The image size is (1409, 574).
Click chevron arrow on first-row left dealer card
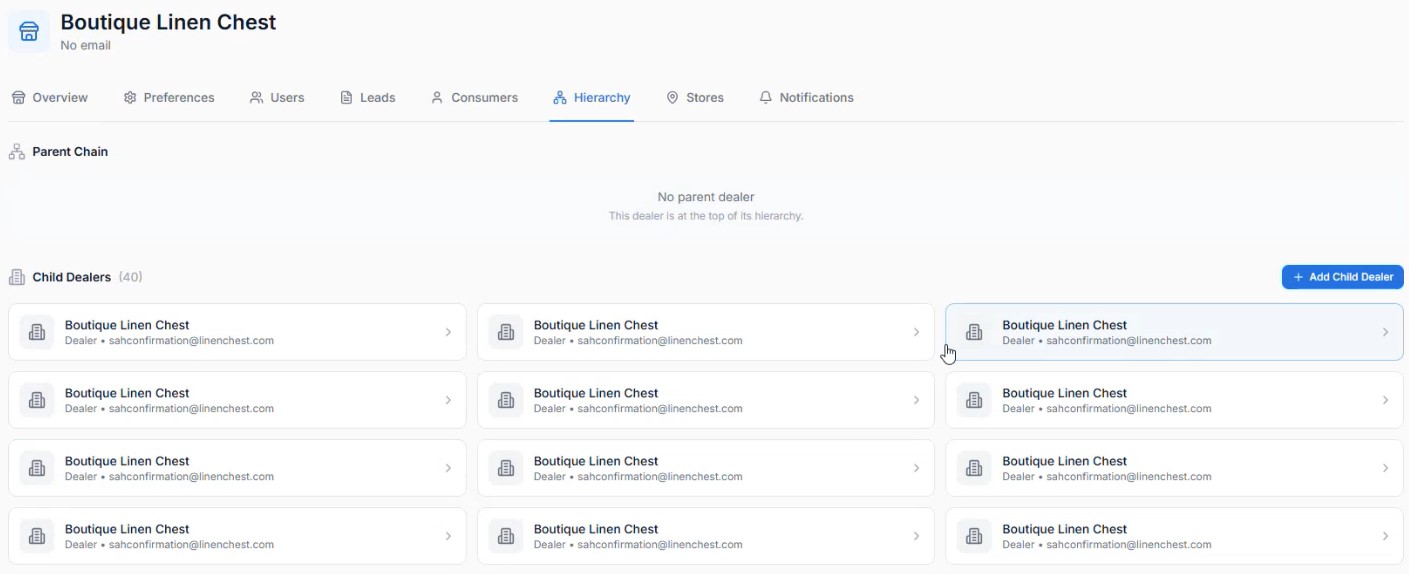pos(448,332)
